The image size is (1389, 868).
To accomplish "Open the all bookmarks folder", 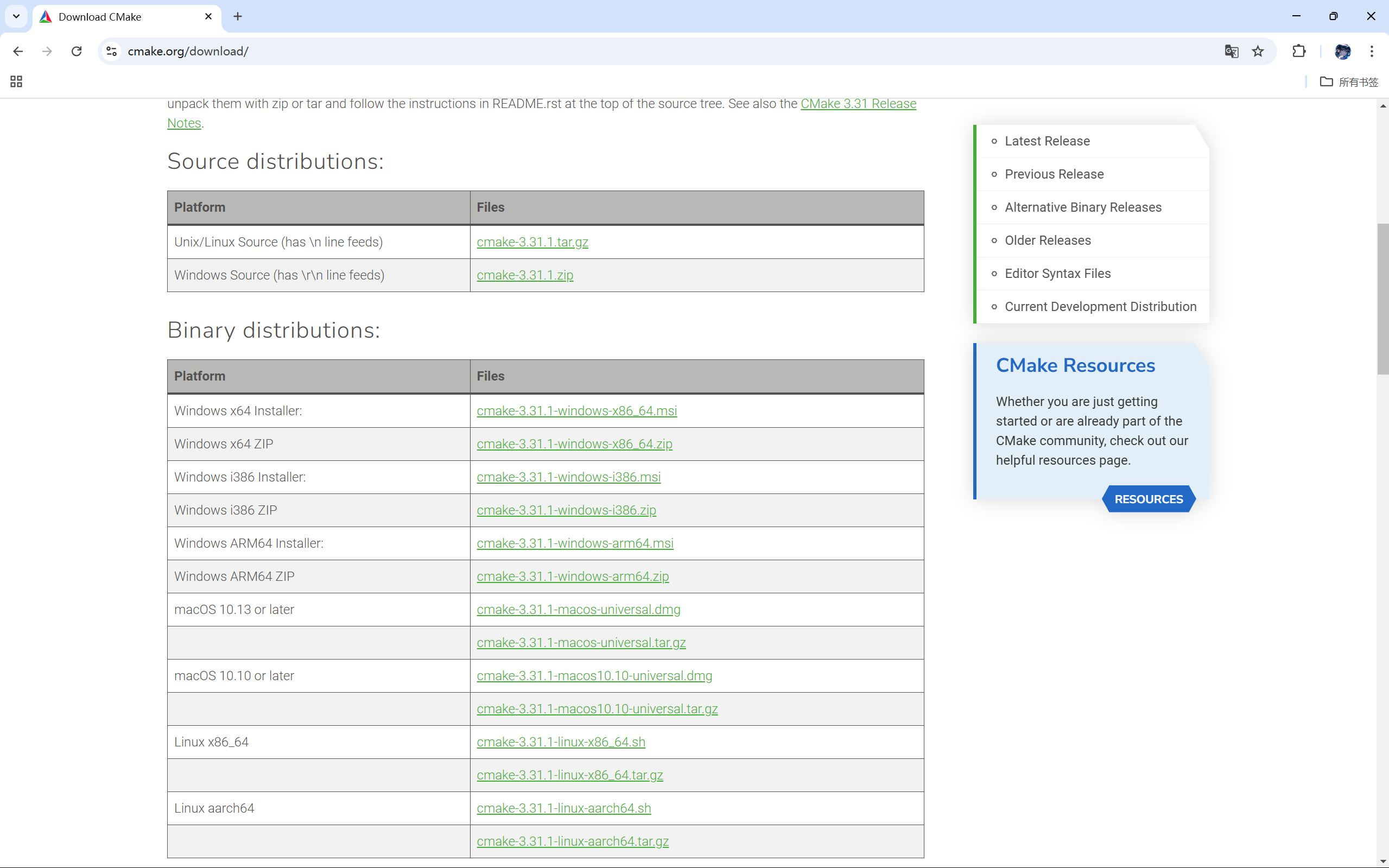I will click(1349, 81).
